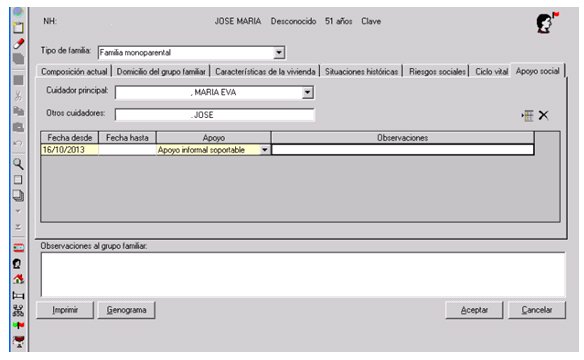This screenshot has width=584, height=360.
Task: Click the Fecha hasta empty cell
Action: click(x=127, y=150)
